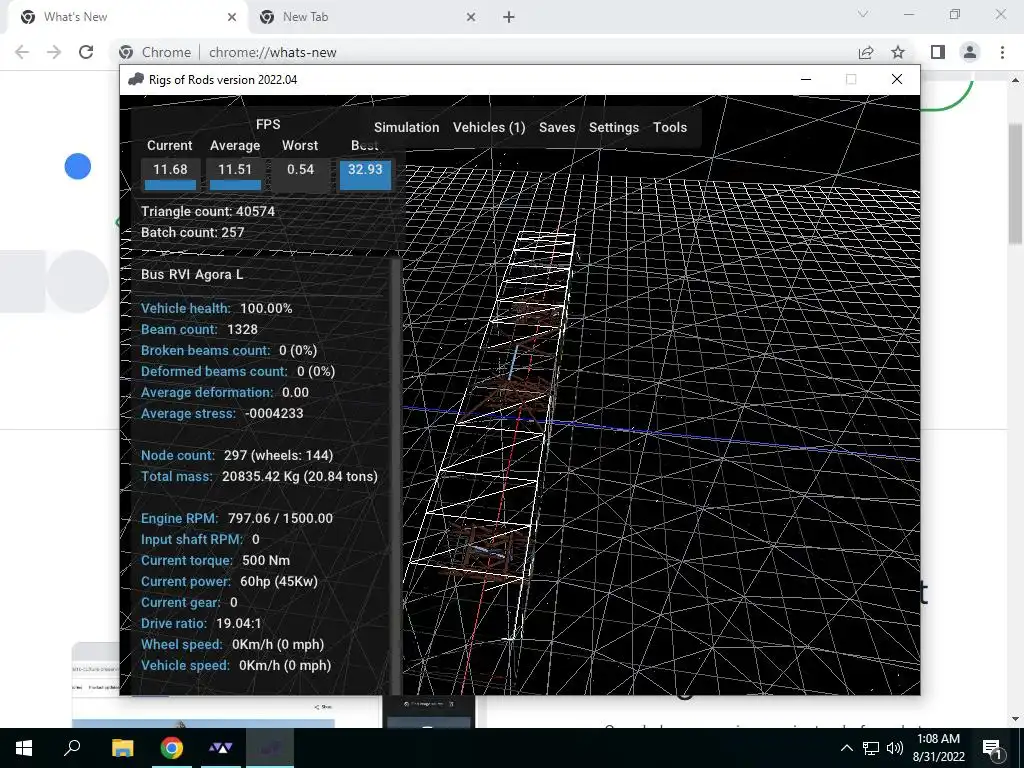Click the Total mass 20835.42 Kg row

click(259, 476)
